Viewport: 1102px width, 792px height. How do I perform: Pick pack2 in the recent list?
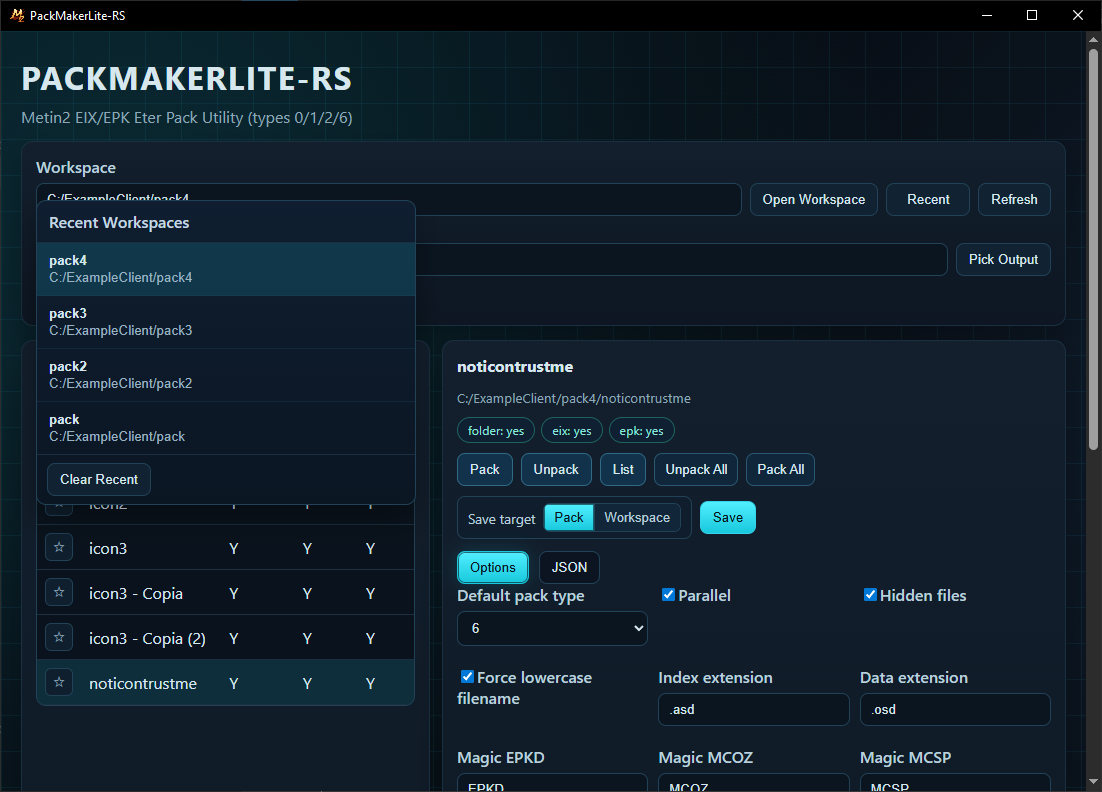tap(226, 375)
